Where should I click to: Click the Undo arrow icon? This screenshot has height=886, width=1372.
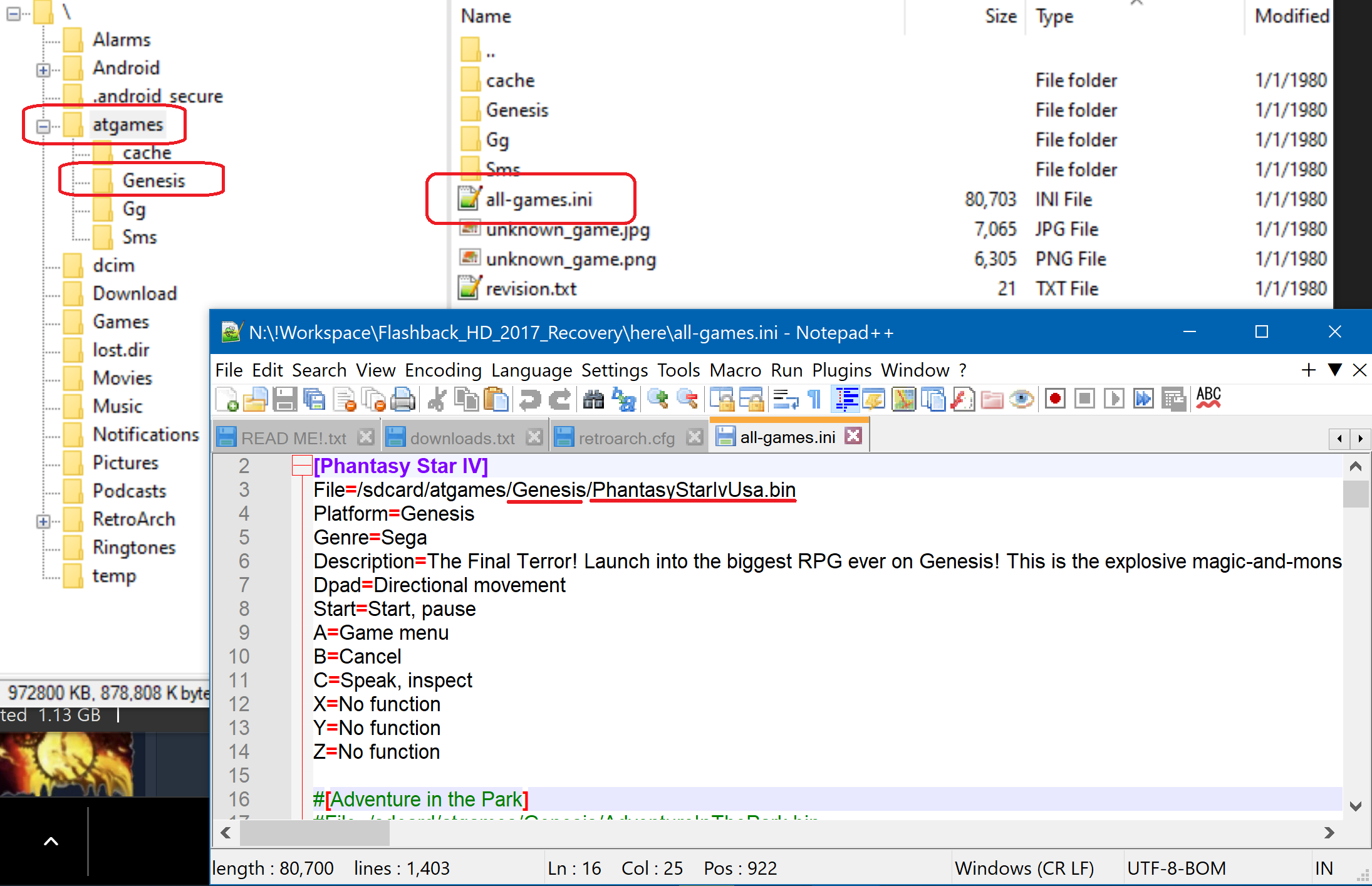[x=530, y=399]
